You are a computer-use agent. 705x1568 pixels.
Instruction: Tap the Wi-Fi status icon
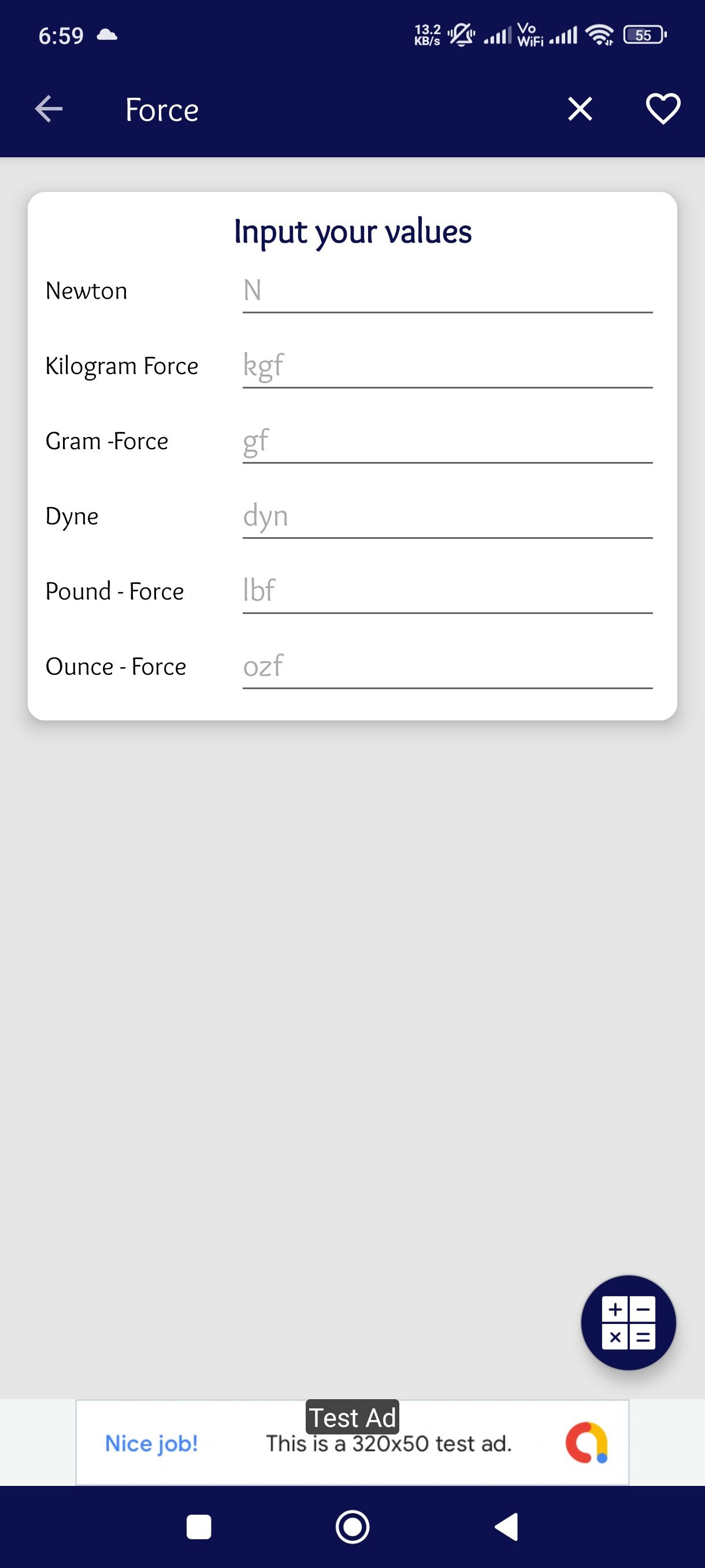click(x=599, y=35)
